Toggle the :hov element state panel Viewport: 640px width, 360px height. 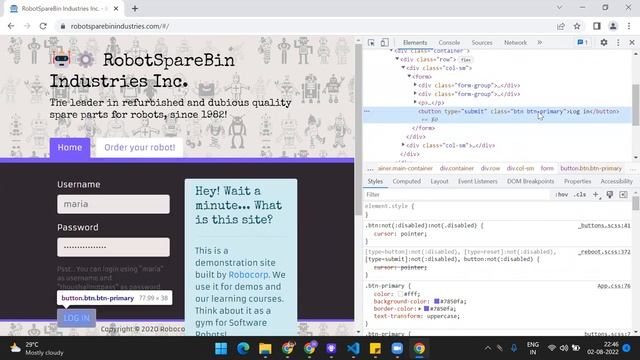tap(562, 195)
